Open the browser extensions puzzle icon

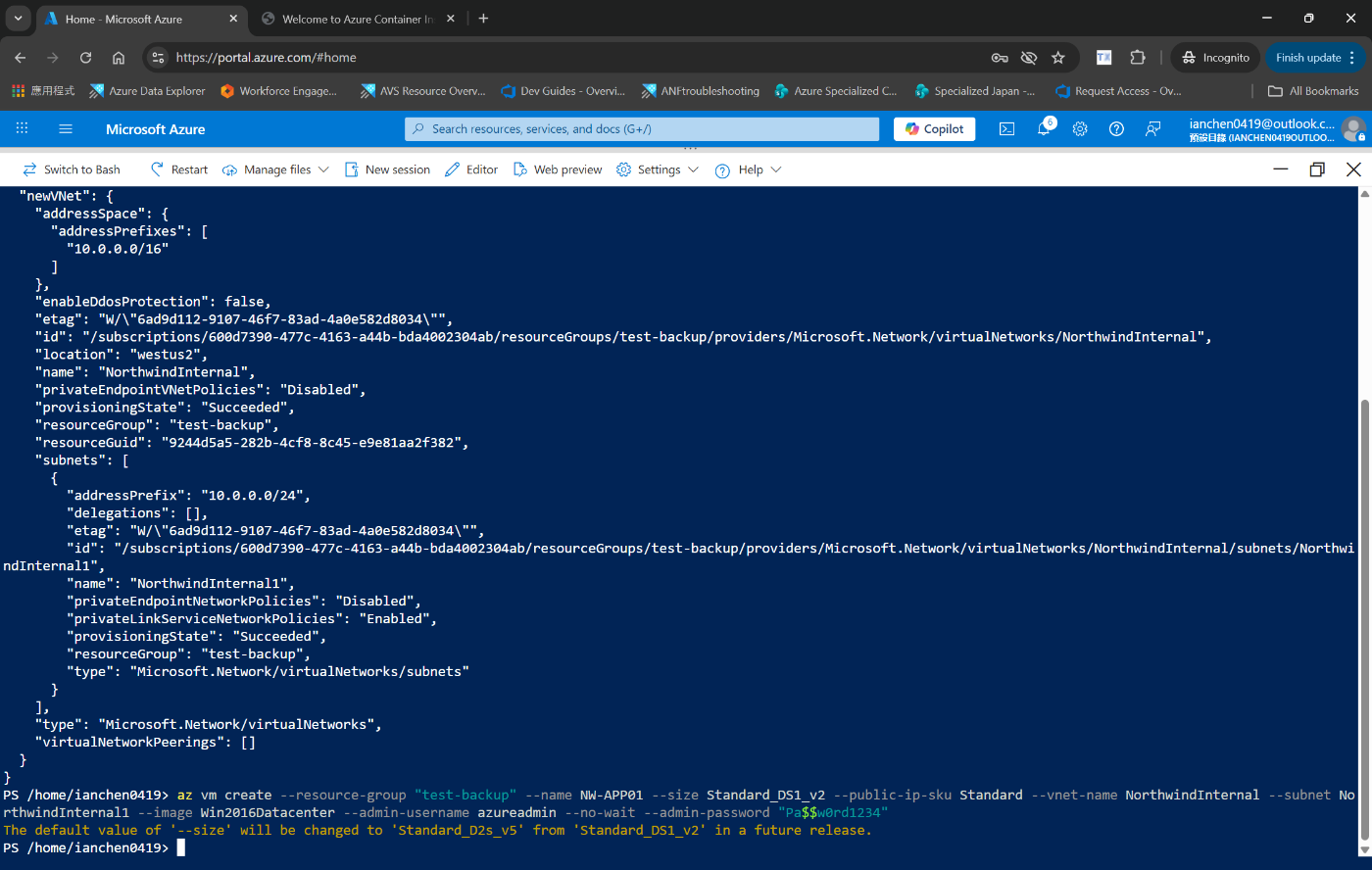[1138, 58]
